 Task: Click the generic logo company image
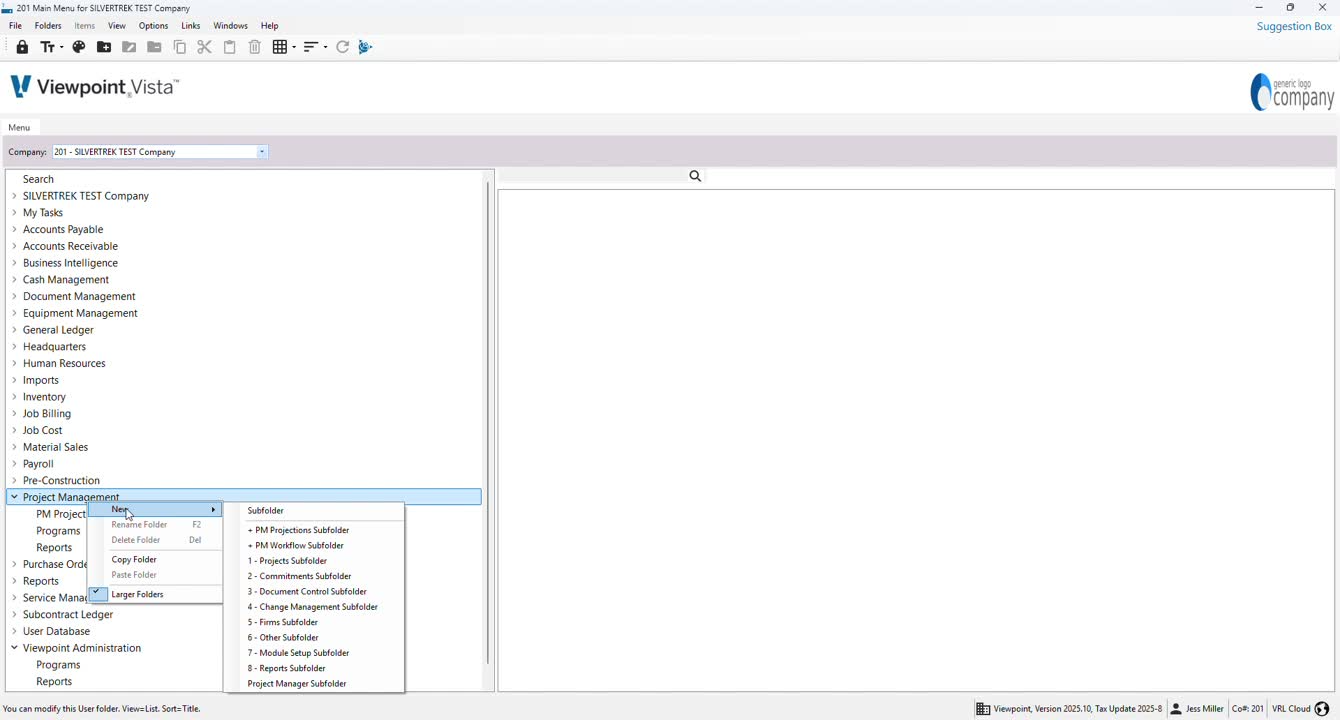click(1292, 92)
